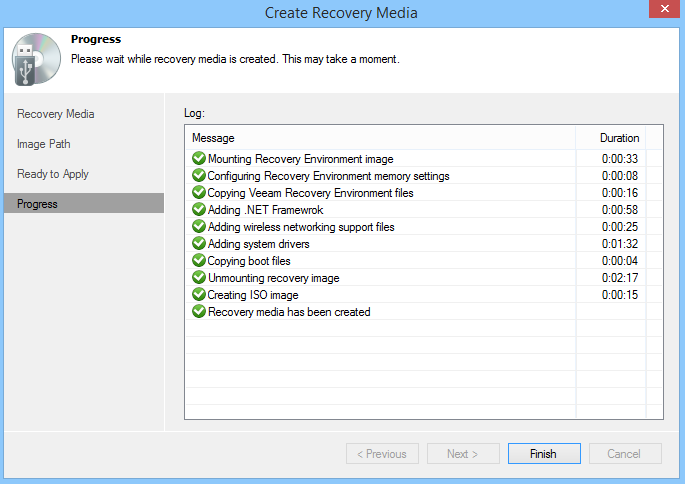Select the Image Path wizard step
This screenshot has width=685, height=484.
[44, 144]
